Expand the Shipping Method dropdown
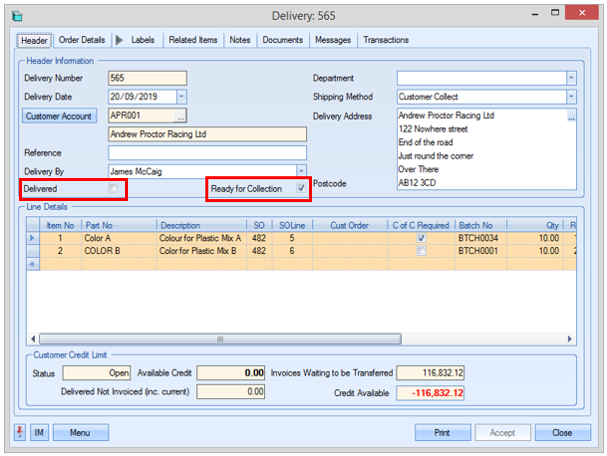 [571, 97]
